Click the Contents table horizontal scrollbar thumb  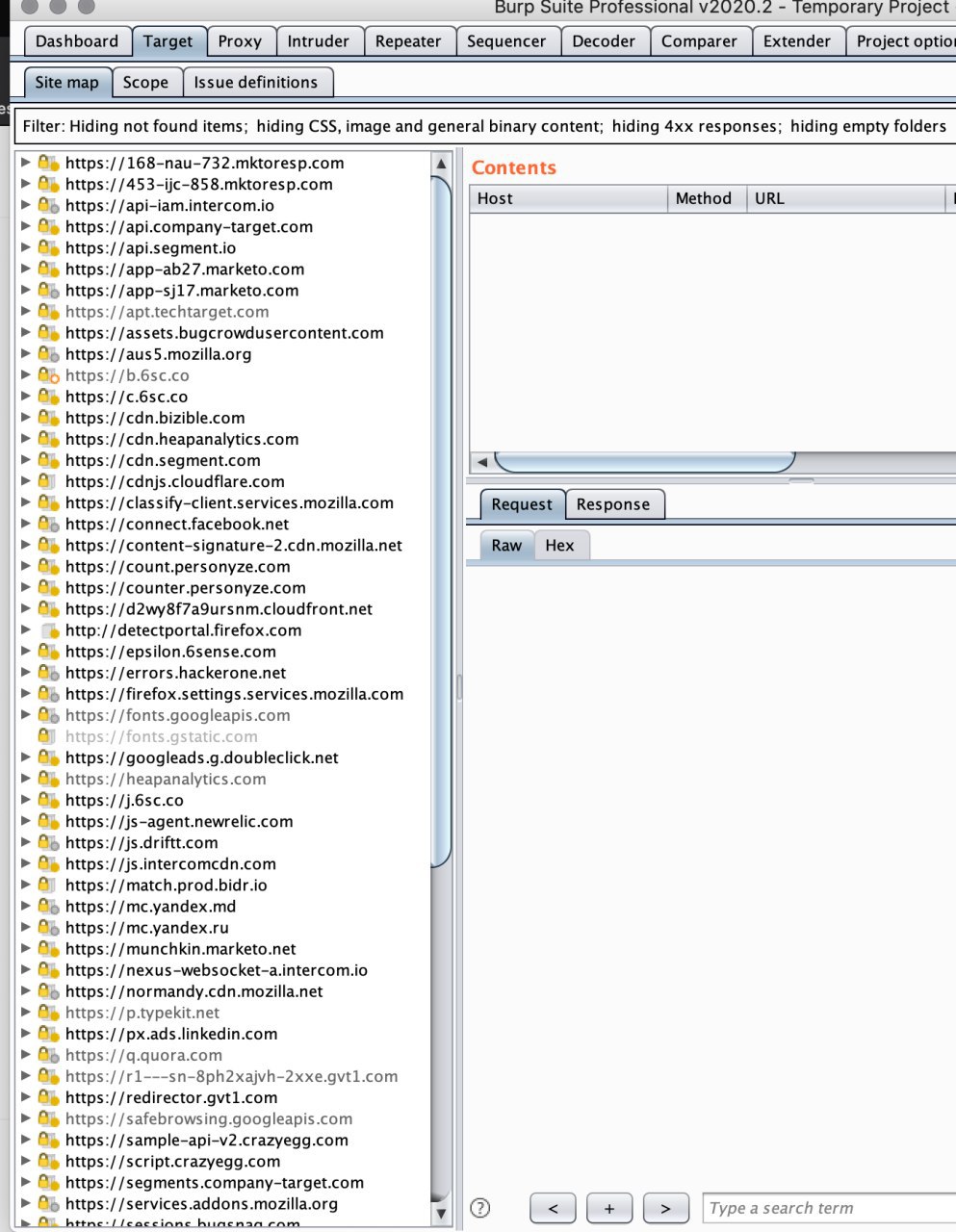[x=645, y=462]
